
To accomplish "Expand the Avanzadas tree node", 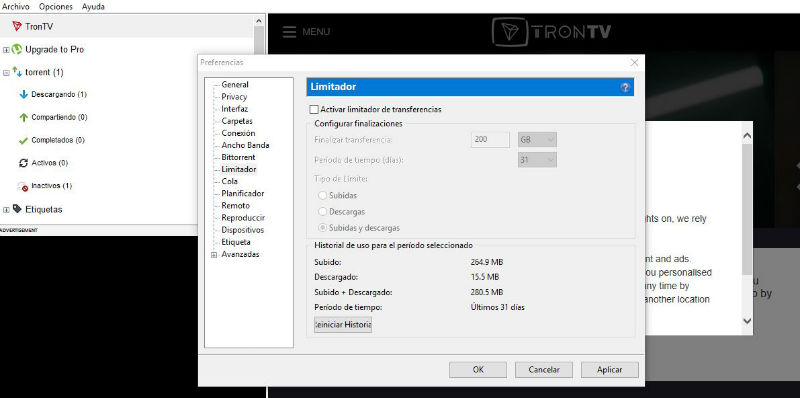I will [x=214, y=255].
